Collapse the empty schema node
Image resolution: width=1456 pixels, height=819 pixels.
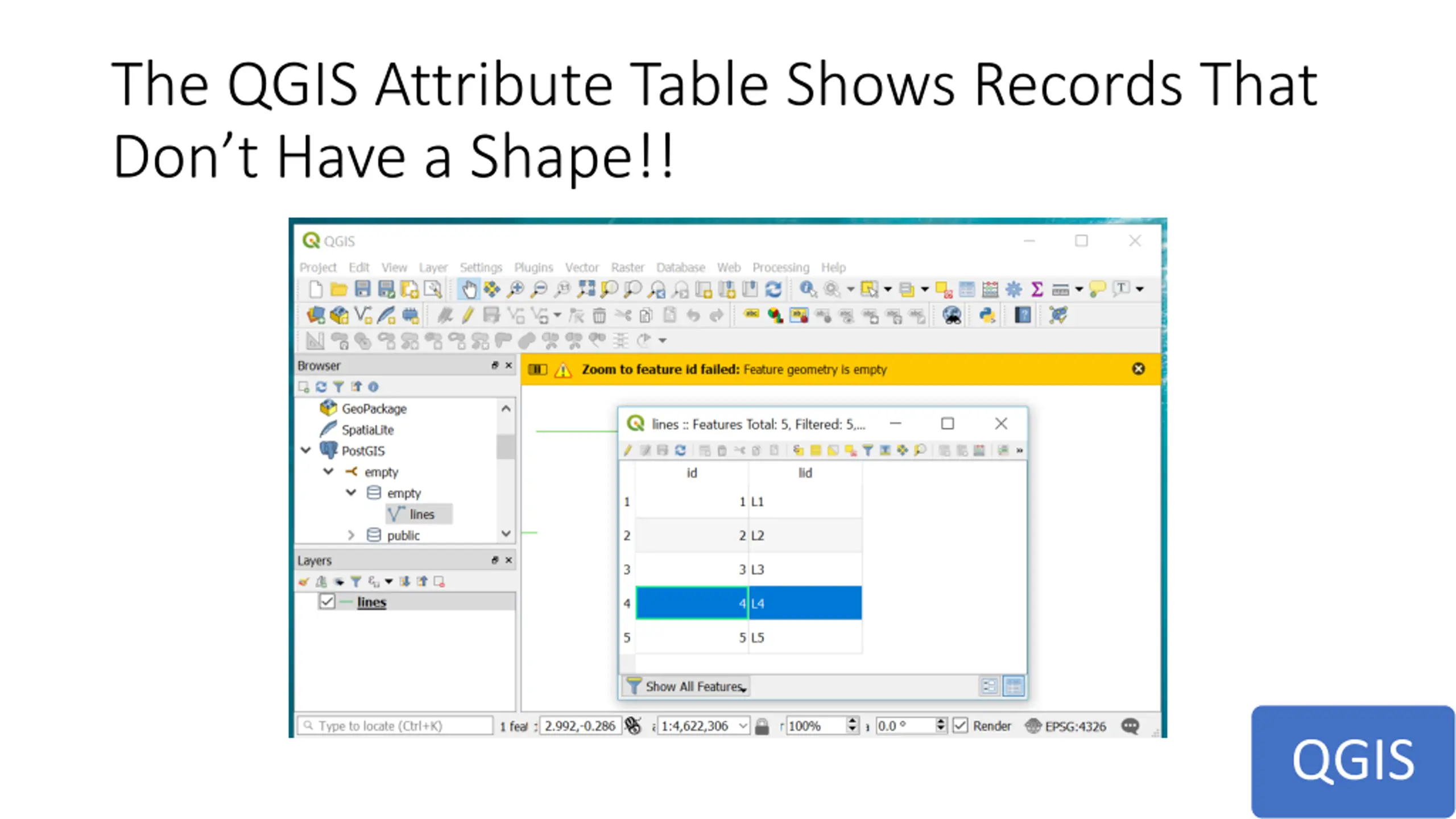tap(351, 493)
